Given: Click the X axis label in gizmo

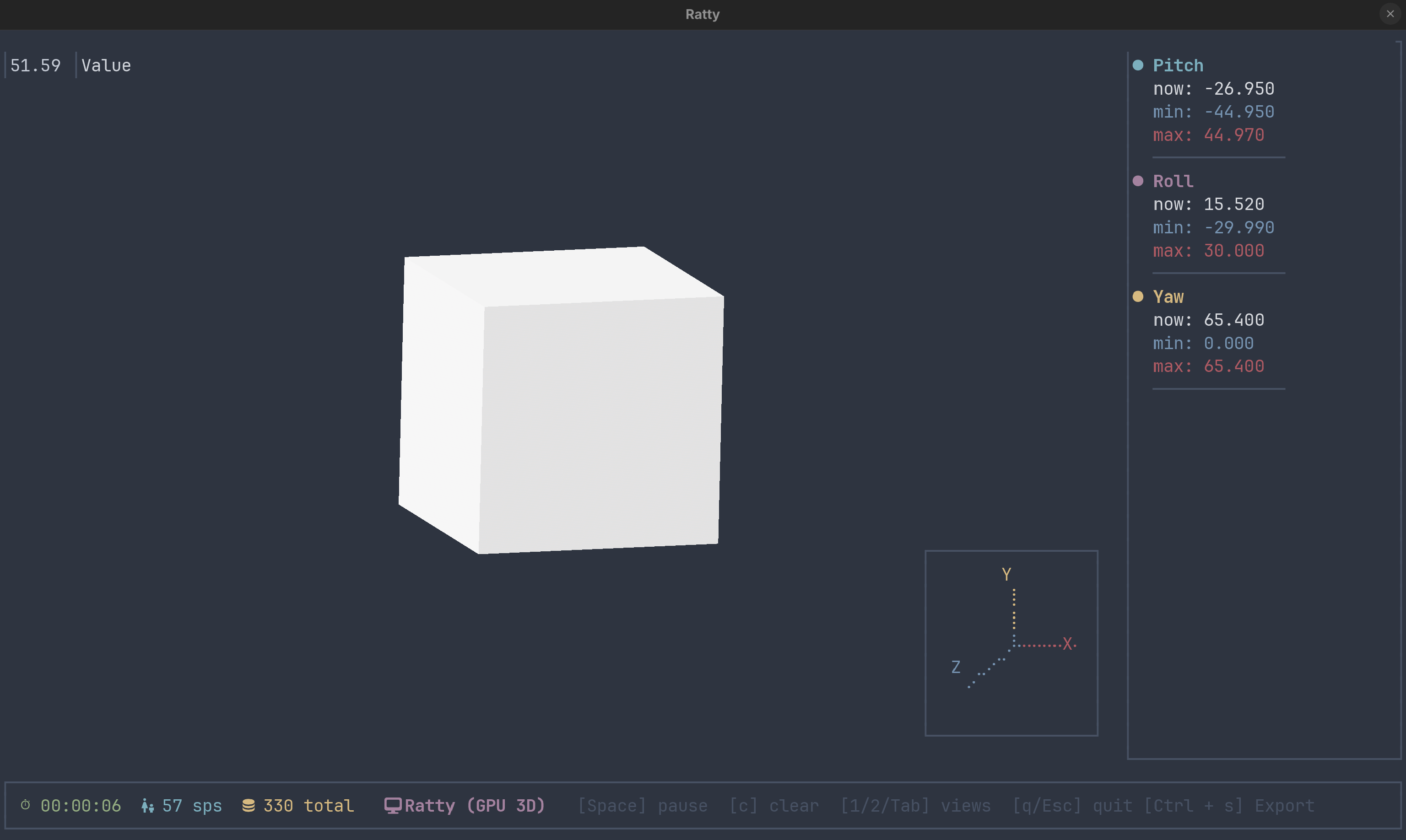Looking at the screenshot, I should [x=1067, y=644].
